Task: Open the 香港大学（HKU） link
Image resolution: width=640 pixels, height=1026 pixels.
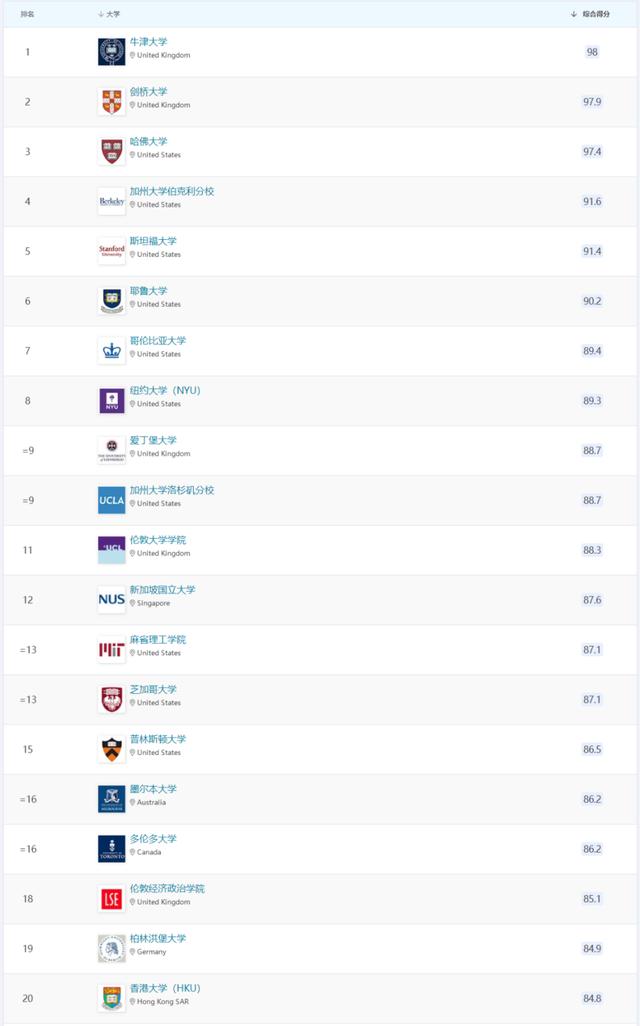Action: (x=164, y=988)
